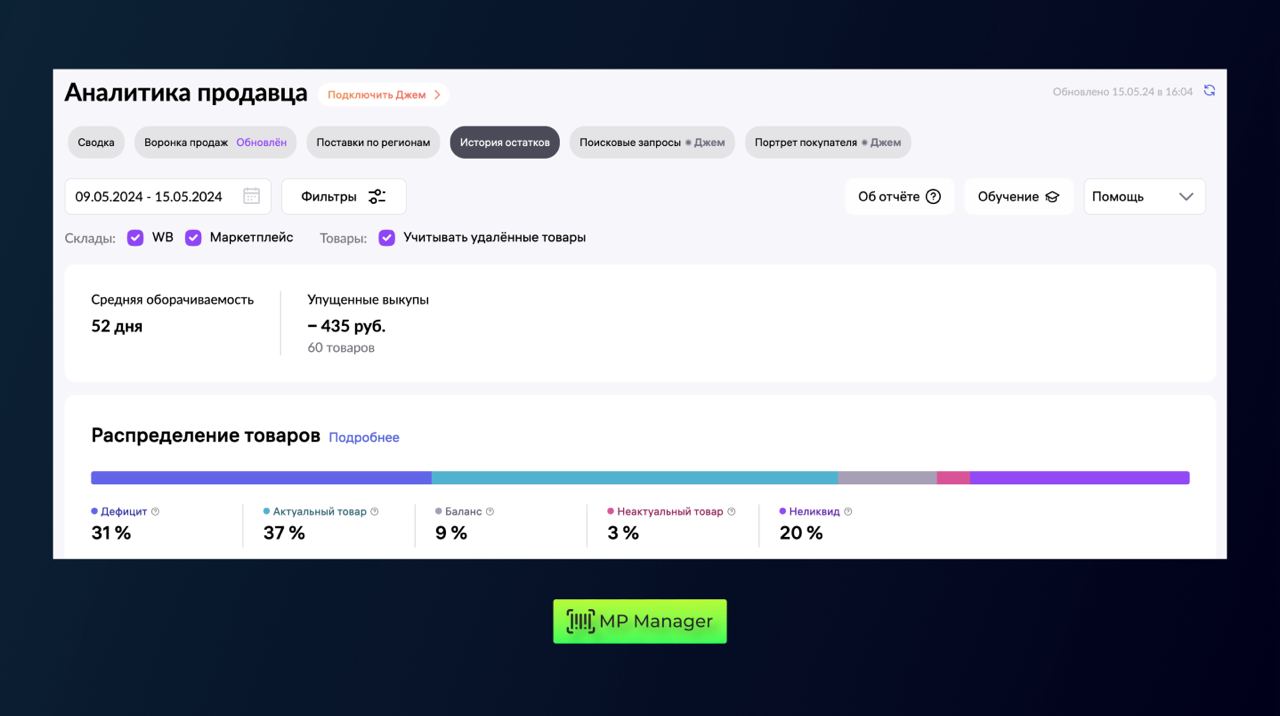The width and height of the screenshot is (1280, 716).
Task: Disable Учитывать удалённые товары checkbox
Action: (x=387, y=238)
